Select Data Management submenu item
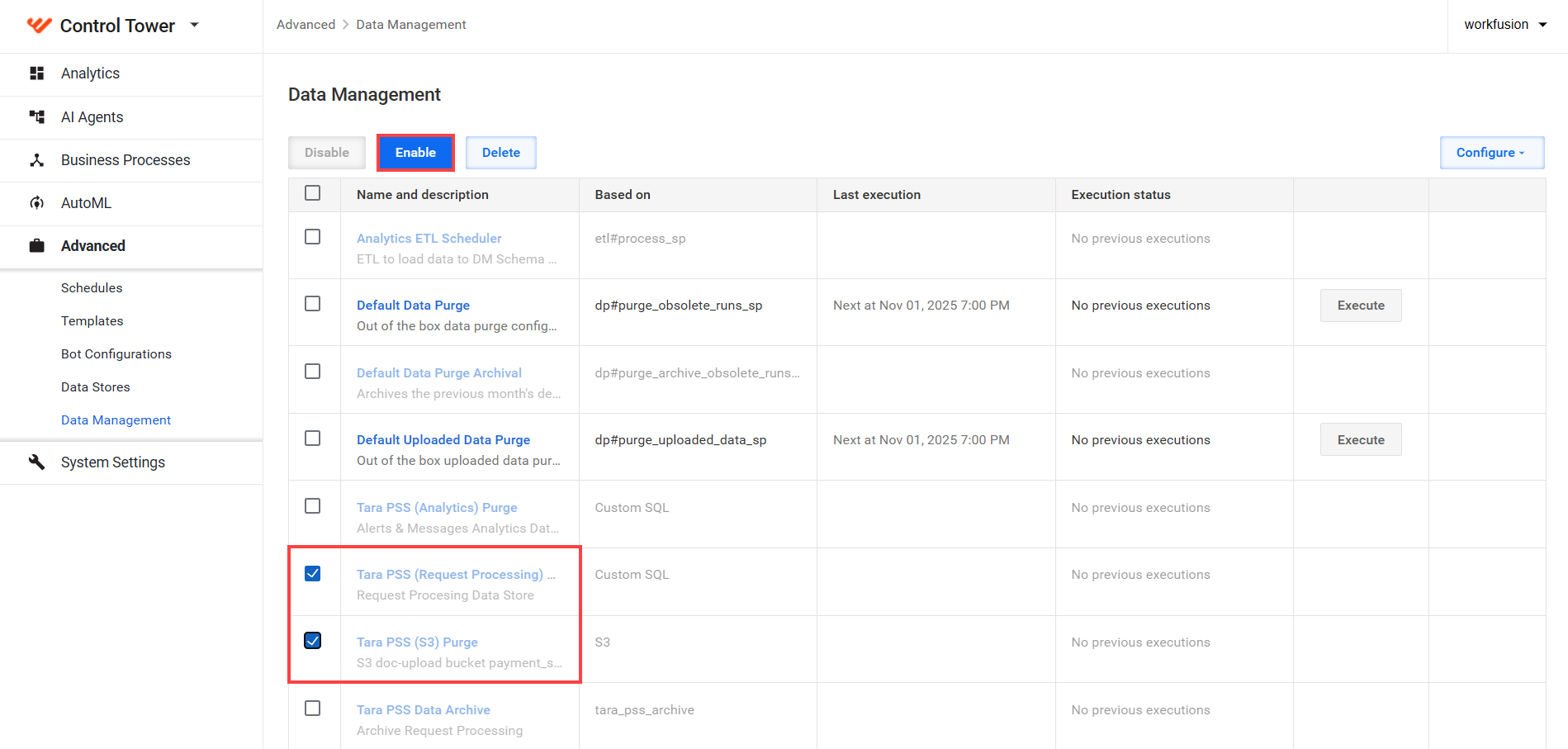This screenshot has width=1568, height=749. pos(116,420)
